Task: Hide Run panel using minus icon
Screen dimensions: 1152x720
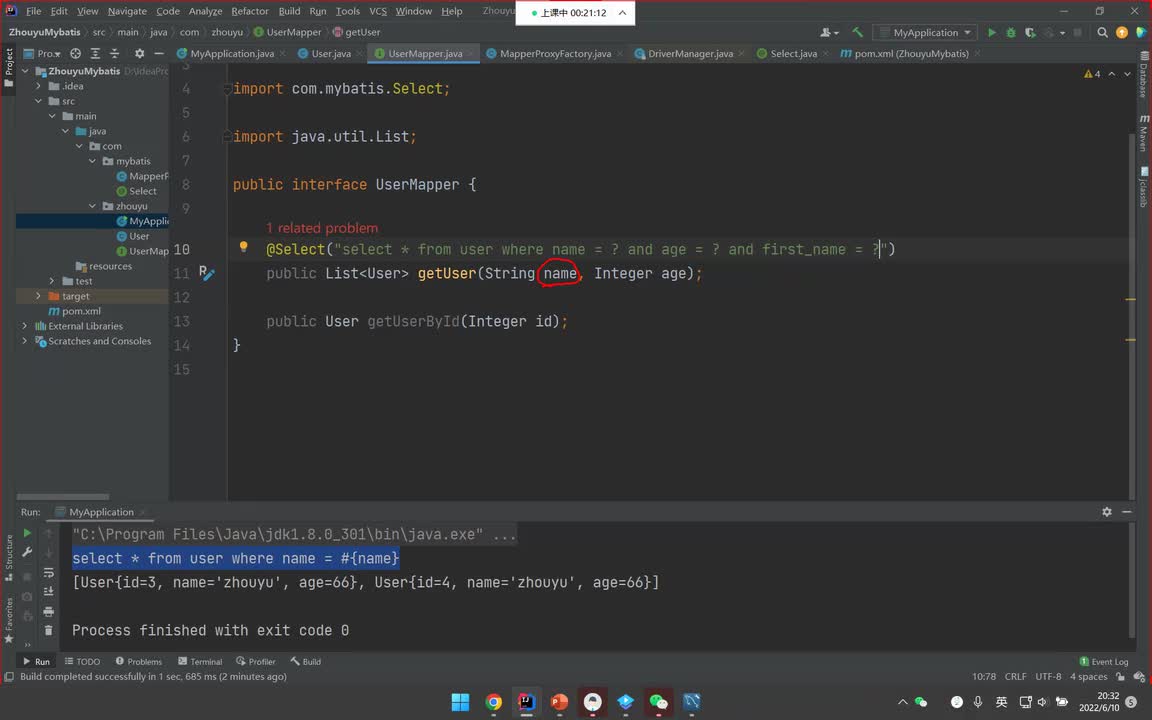Action: [1126, 512]
